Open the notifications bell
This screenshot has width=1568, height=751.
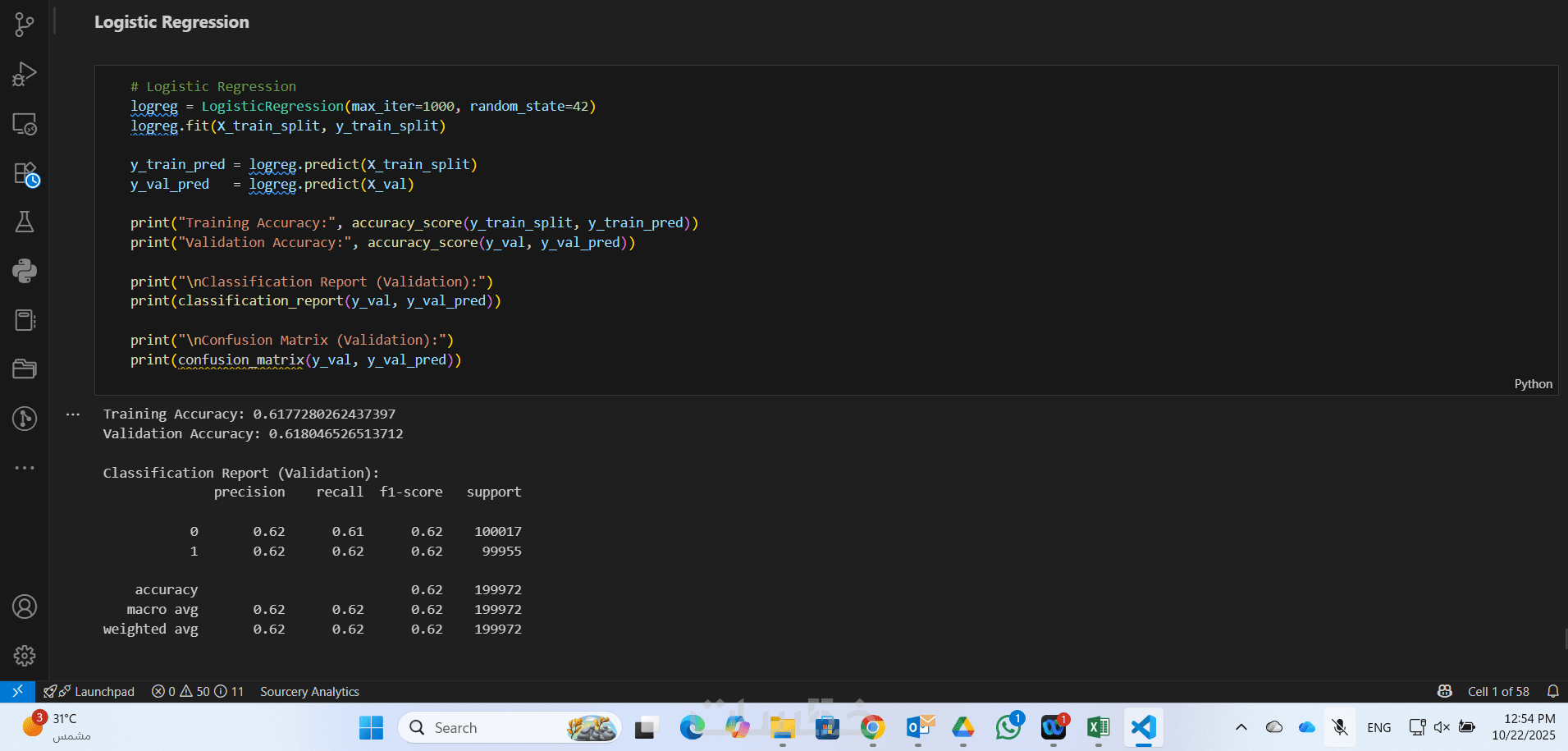(x=1552, y=691)
